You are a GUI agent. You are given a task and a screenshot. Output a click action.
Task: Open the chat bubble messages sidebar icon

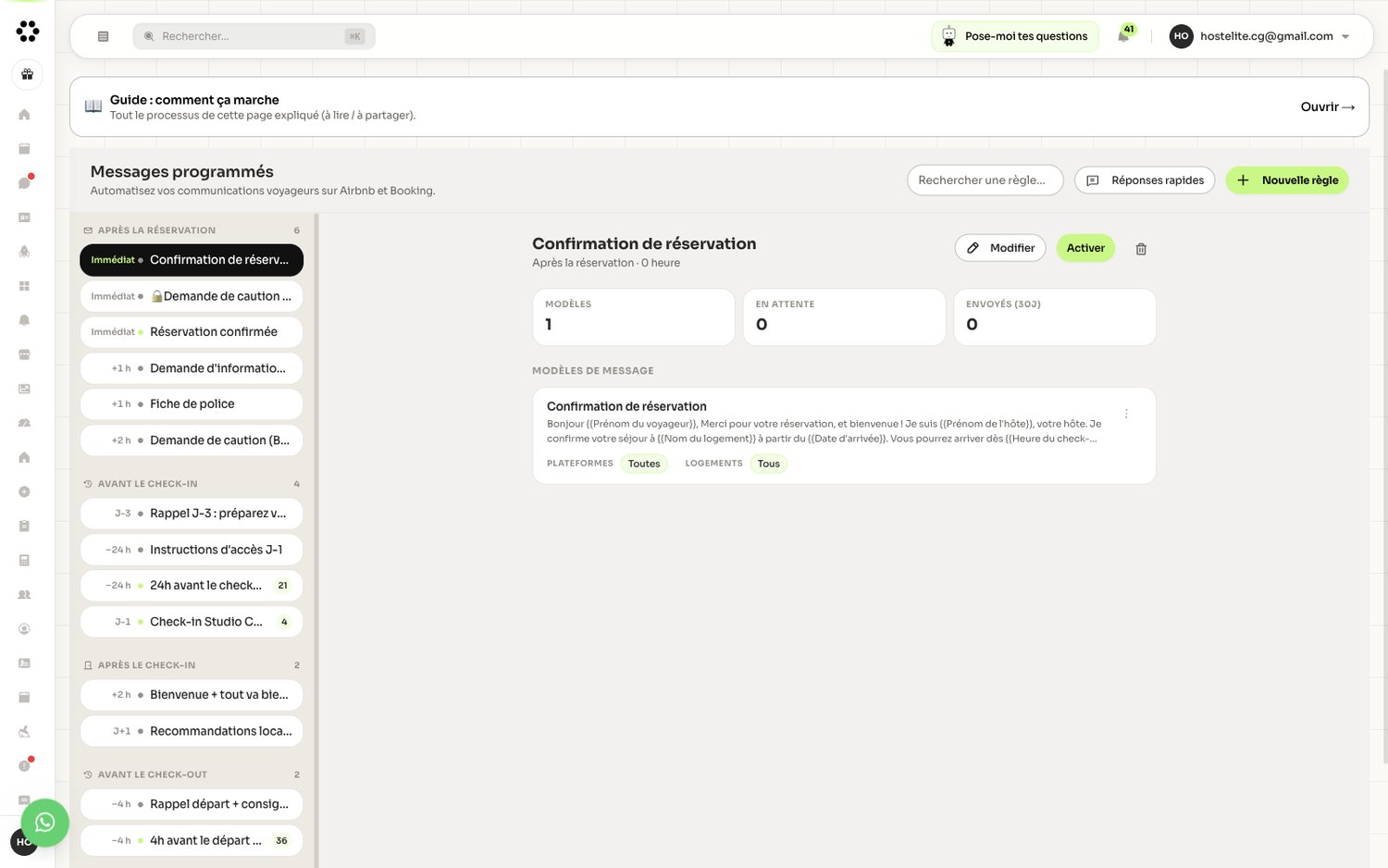(25, 182)
